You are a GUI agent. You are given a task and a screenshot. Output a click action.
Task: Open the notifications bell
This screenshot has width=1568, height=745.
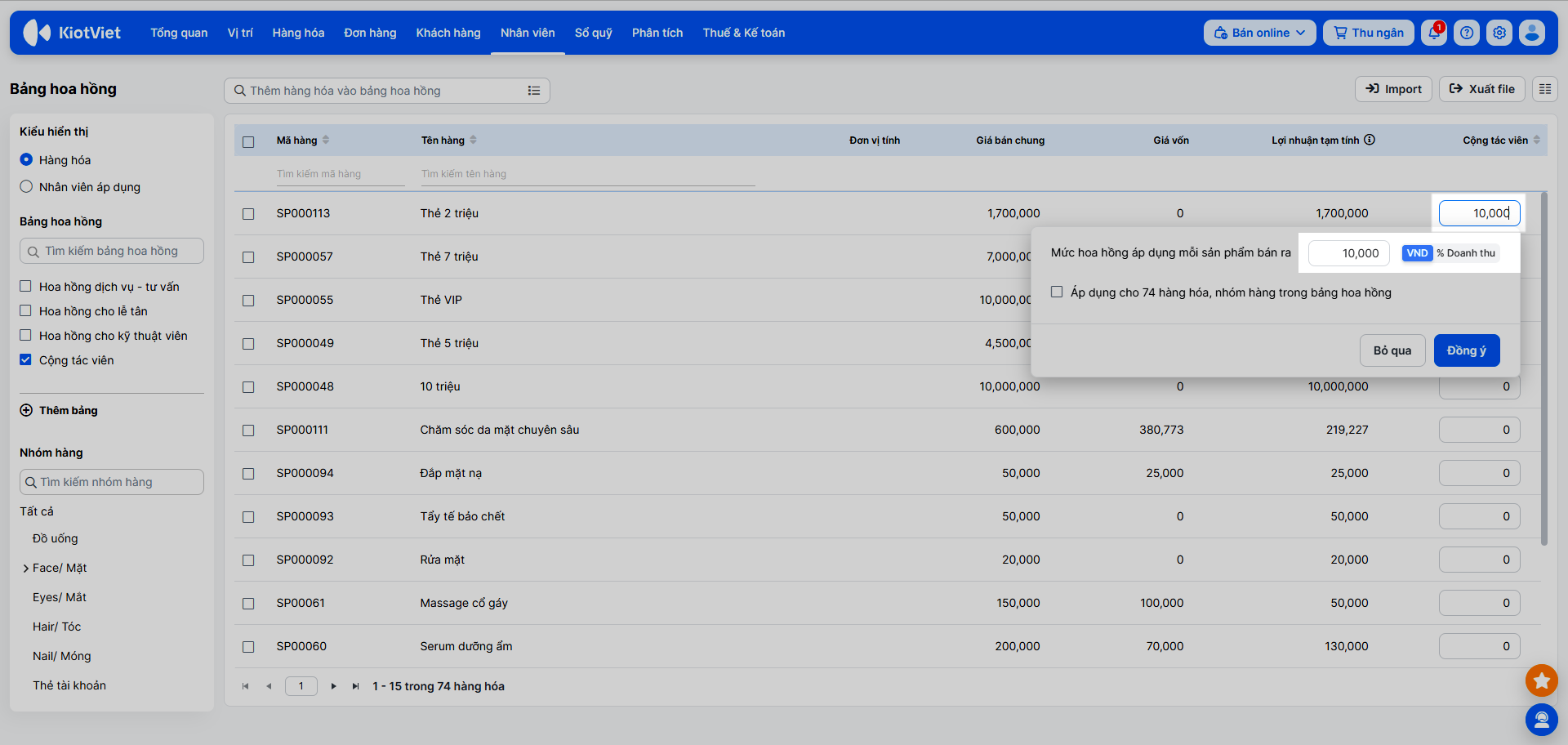(1434, 33)
